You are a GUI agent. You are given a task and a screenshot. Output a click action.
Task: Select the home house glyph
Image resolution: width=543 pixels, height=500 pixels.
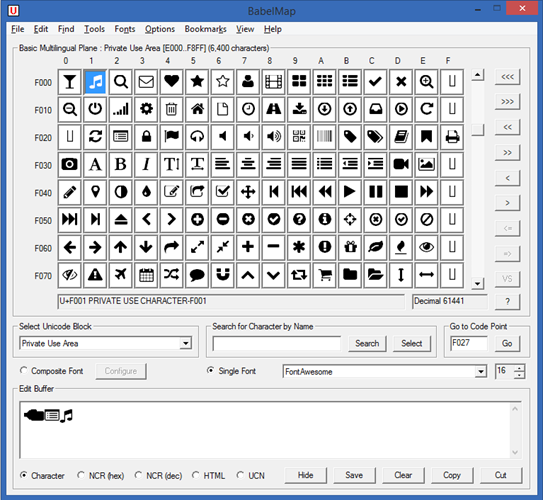[197, 109]
